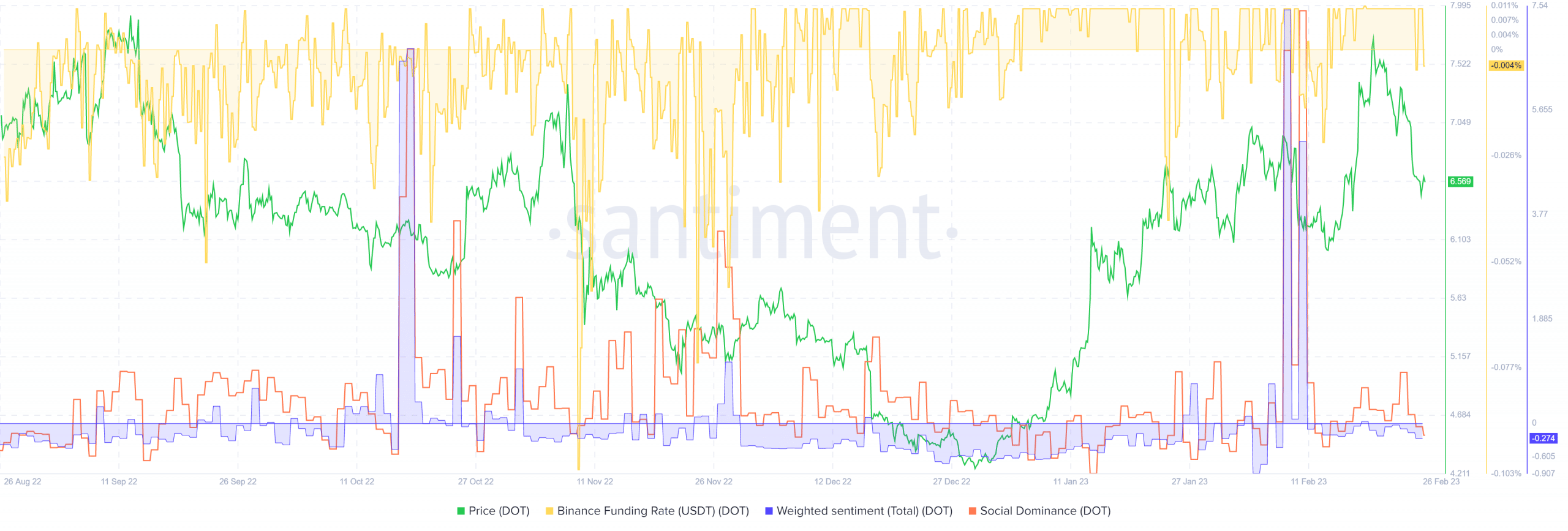
Task: Click the 11 Jan 23 date label
Action: click(1070, 481)
